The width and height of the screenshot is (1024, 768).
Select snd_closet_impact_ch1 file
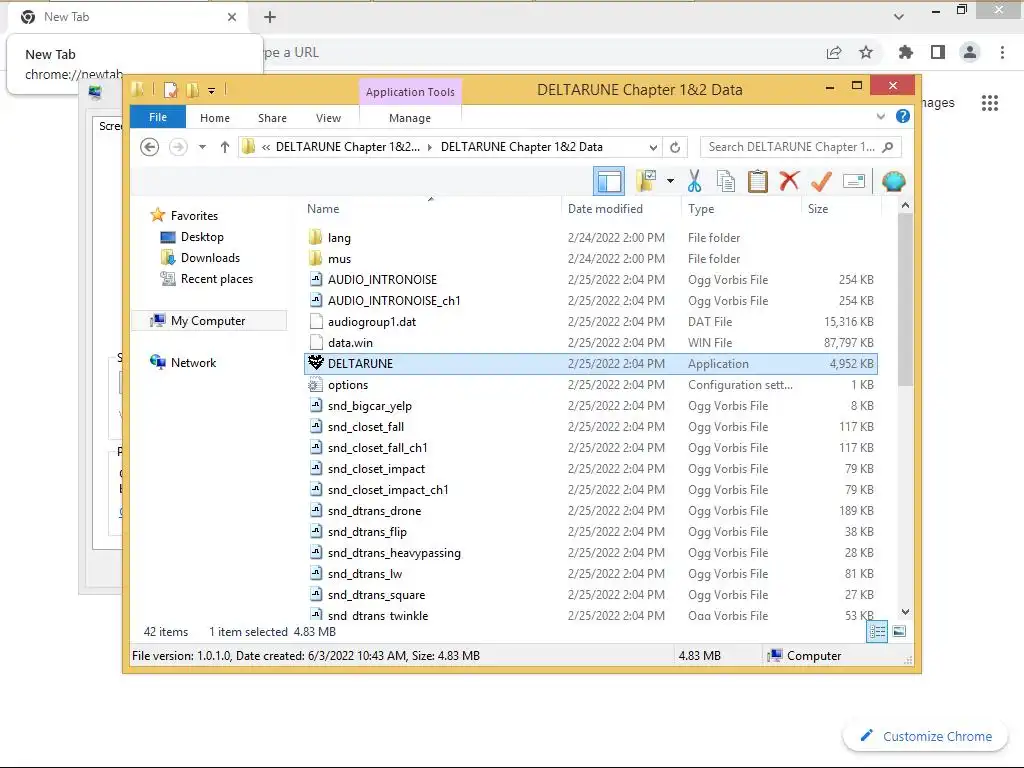click(590, 490)
